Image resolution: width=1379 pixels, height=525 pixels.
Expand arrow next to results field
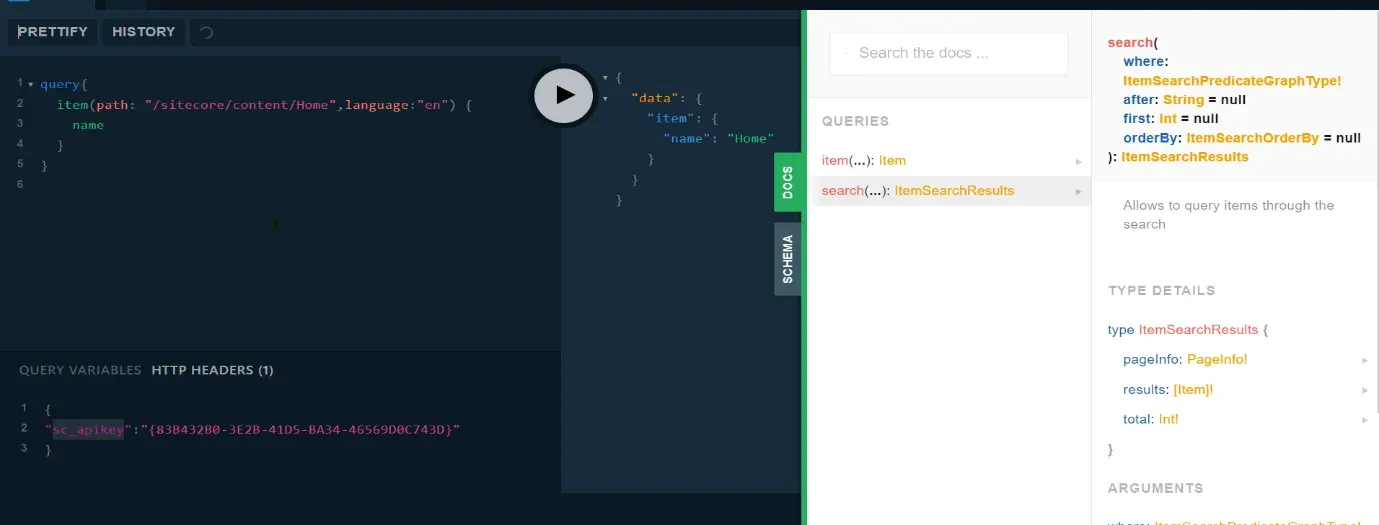(1365, 390)
